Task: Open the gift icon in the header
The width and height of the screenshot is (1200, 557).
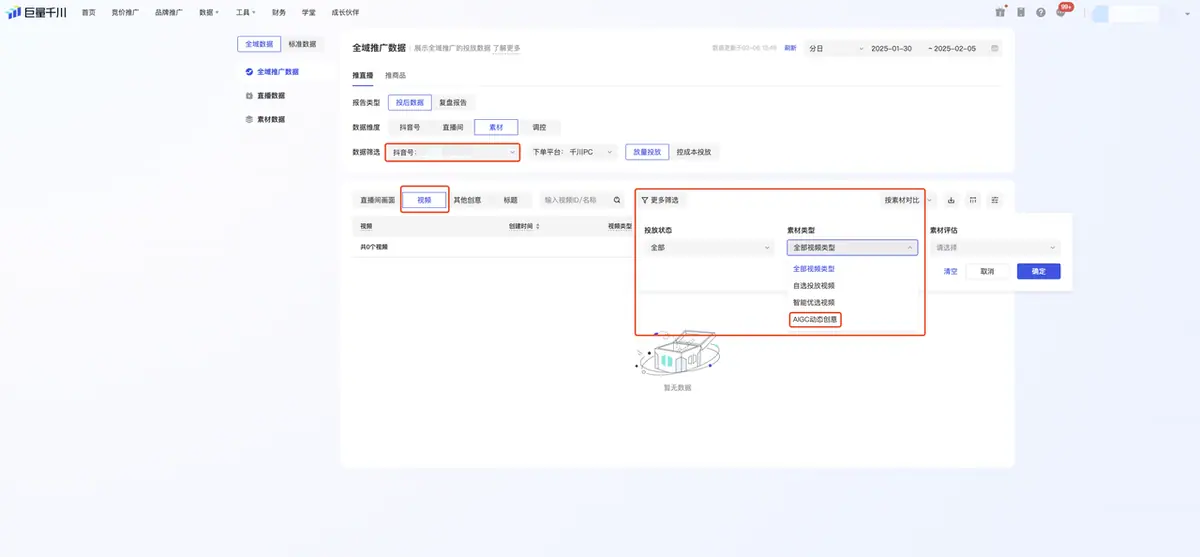Action: pyautogui.click(x=1000, y=12)
